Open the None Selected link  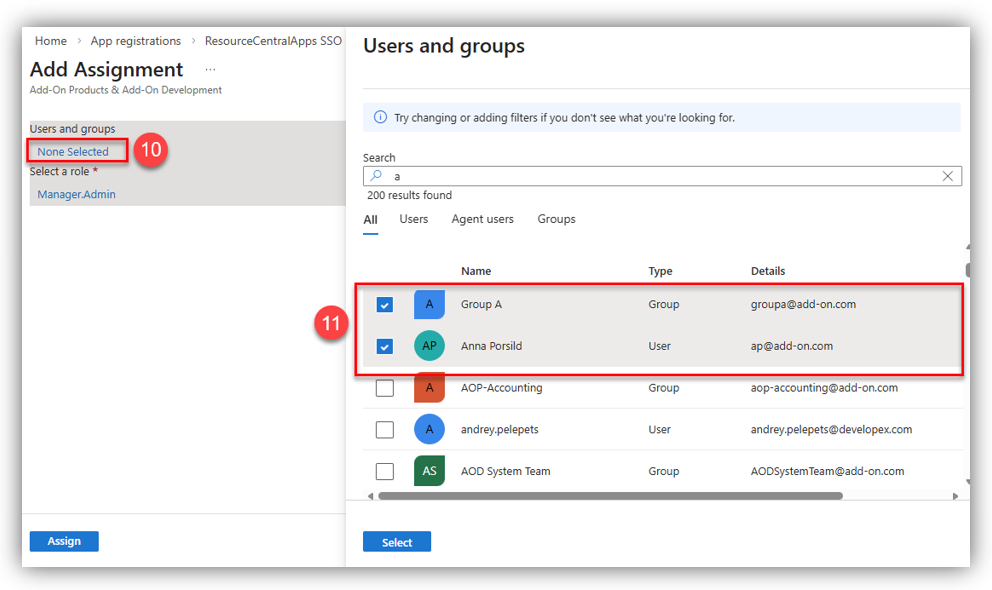click(x=73, y=152)
